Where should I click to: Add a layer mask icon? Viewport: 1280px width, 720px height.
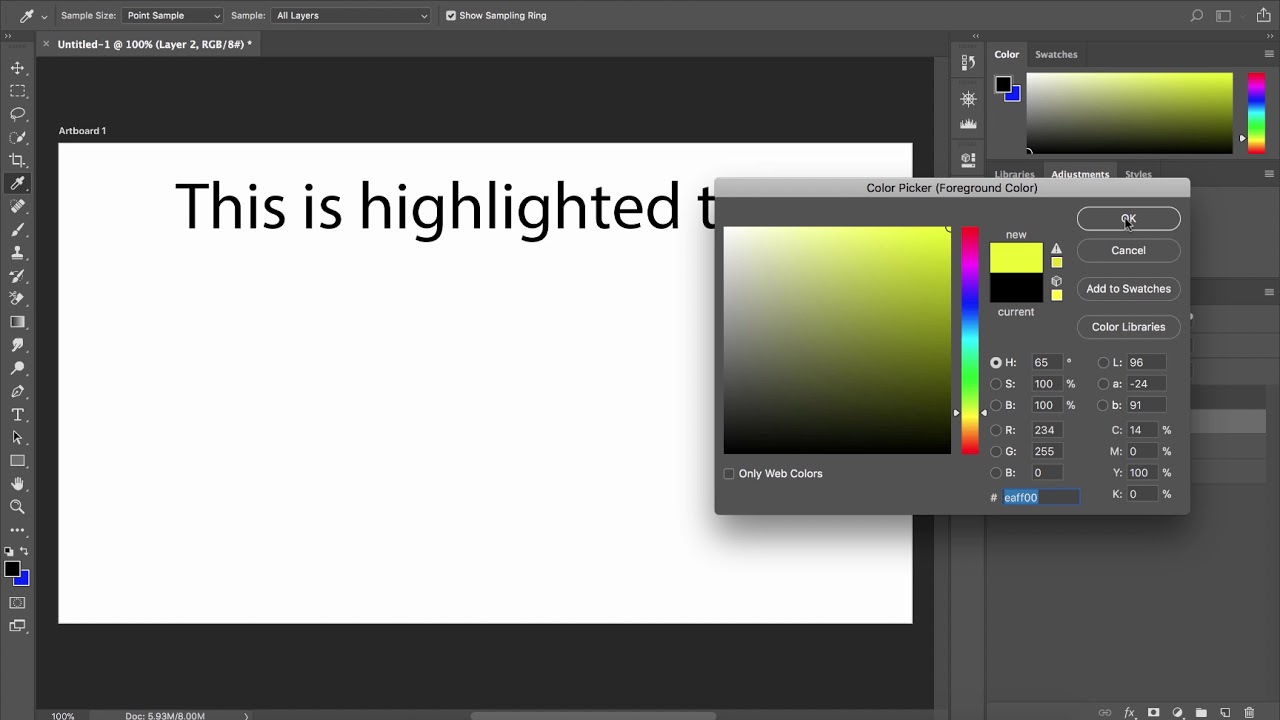click(1153, 713)
